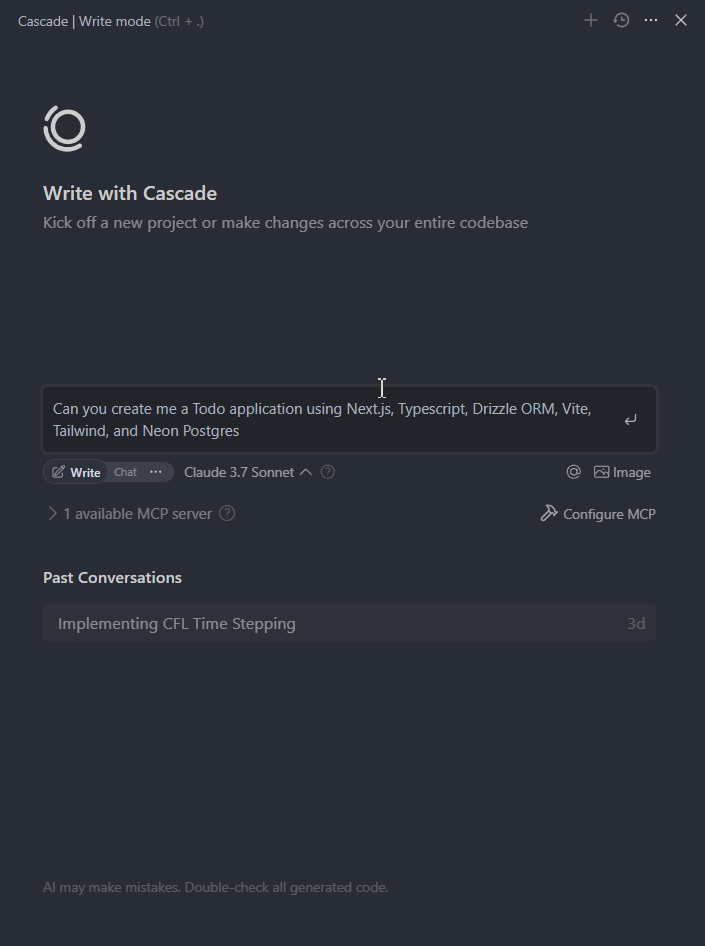
Task: Click the Cascade logo icon
Action: [x=65, y=129]
